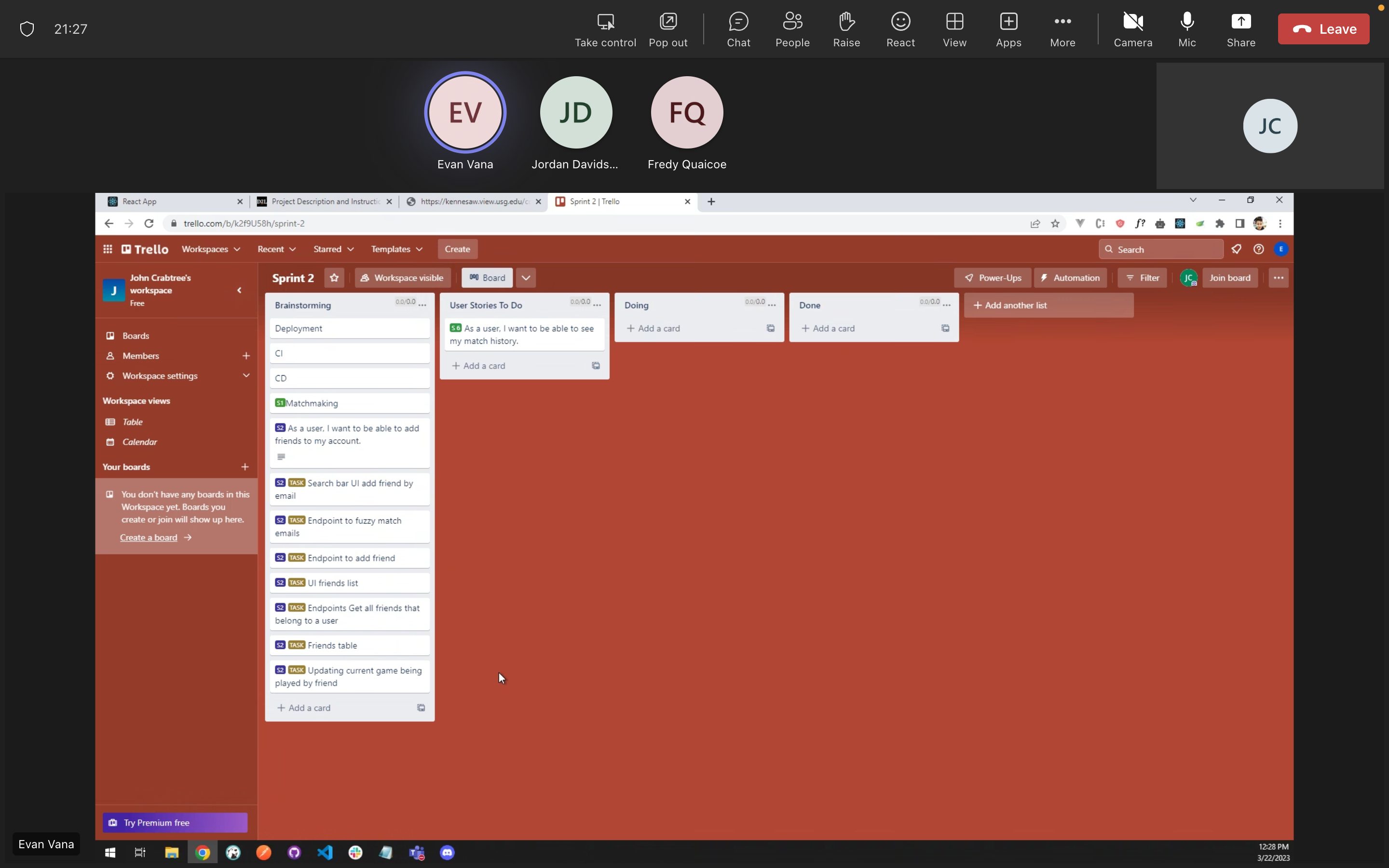Image resolution: width=1389 pixels, height=868 pixels.
Task: Open board views switcher chevron
Action: 526,278
